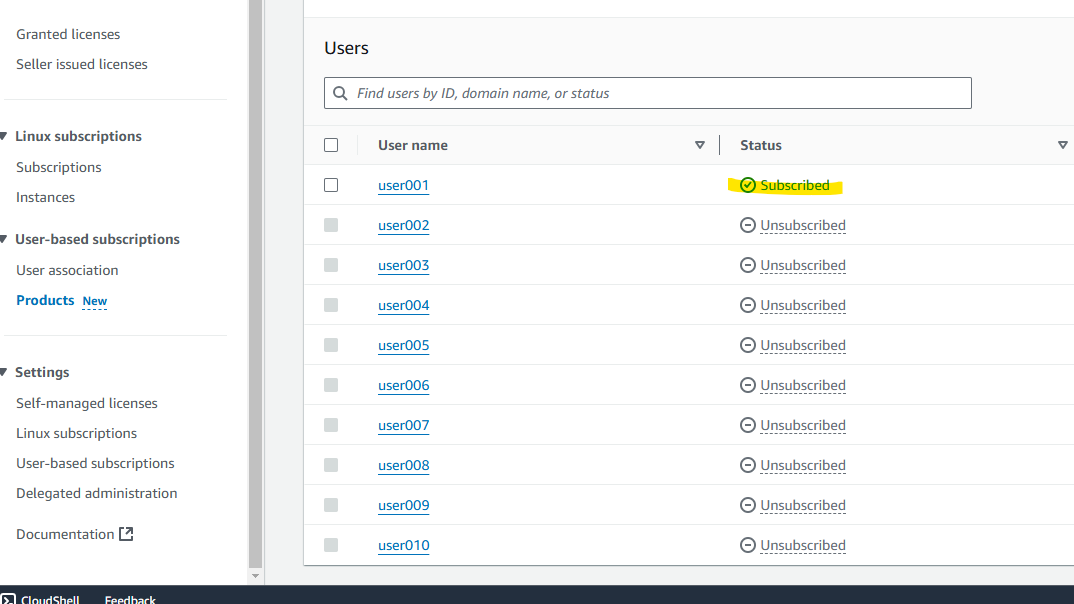
Task: Click the Unsubscribed text for user010
Action: click(x=803, y=545)
